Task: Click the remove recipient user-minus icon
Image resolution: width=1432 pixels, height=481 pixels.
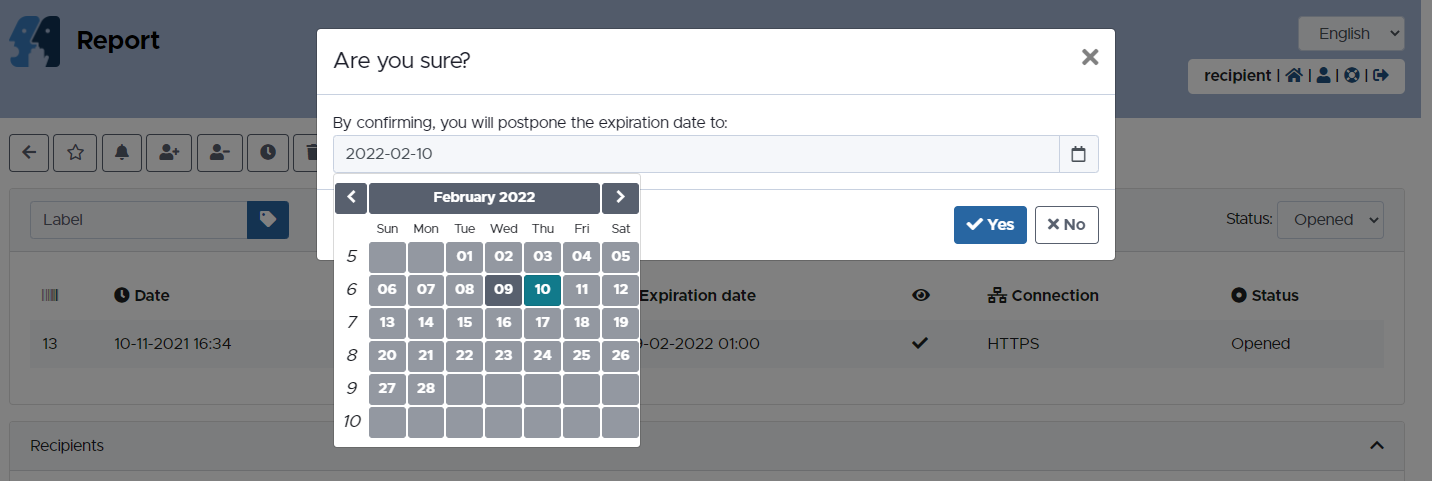Action: point(220,152)
